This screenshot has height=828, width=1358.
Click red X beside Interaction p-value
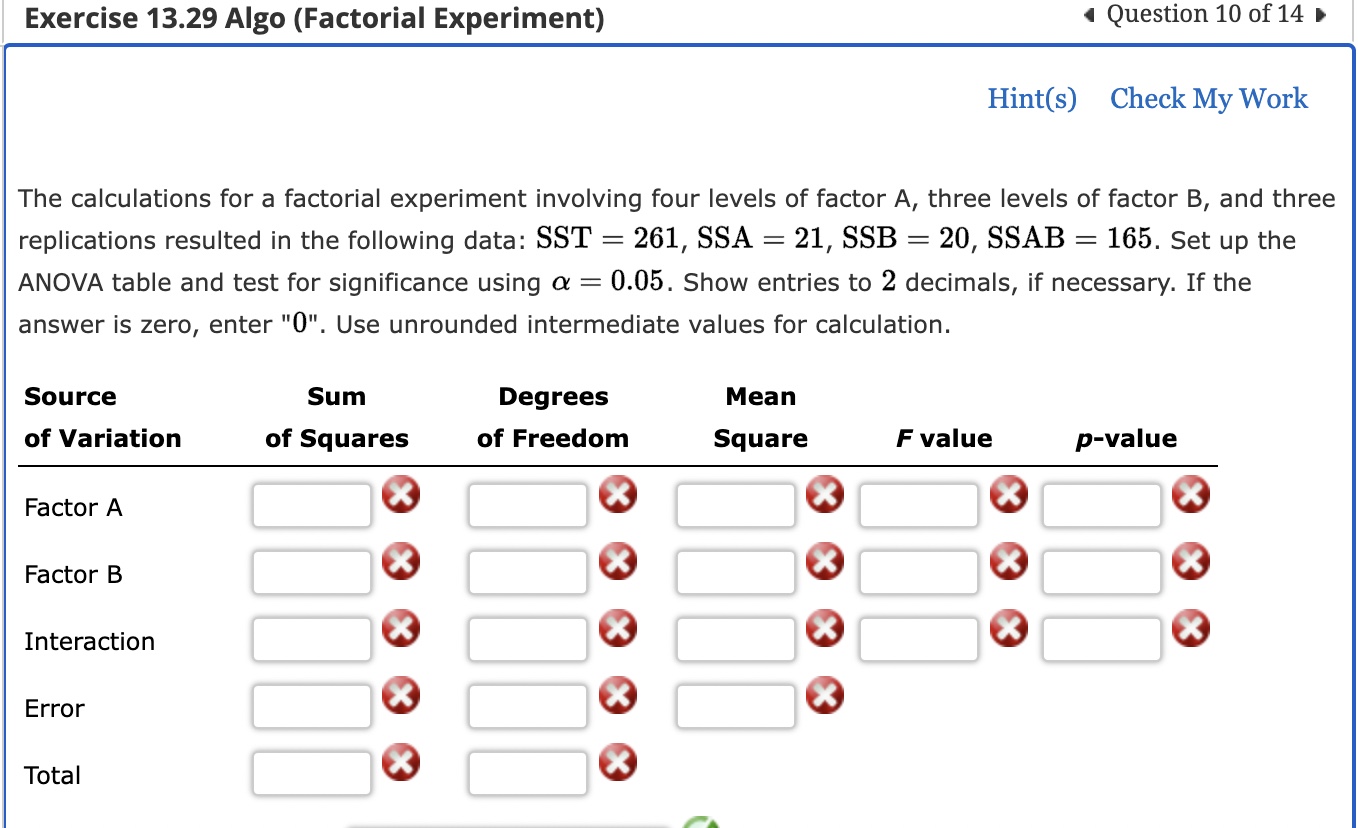tap(1191, 628)
